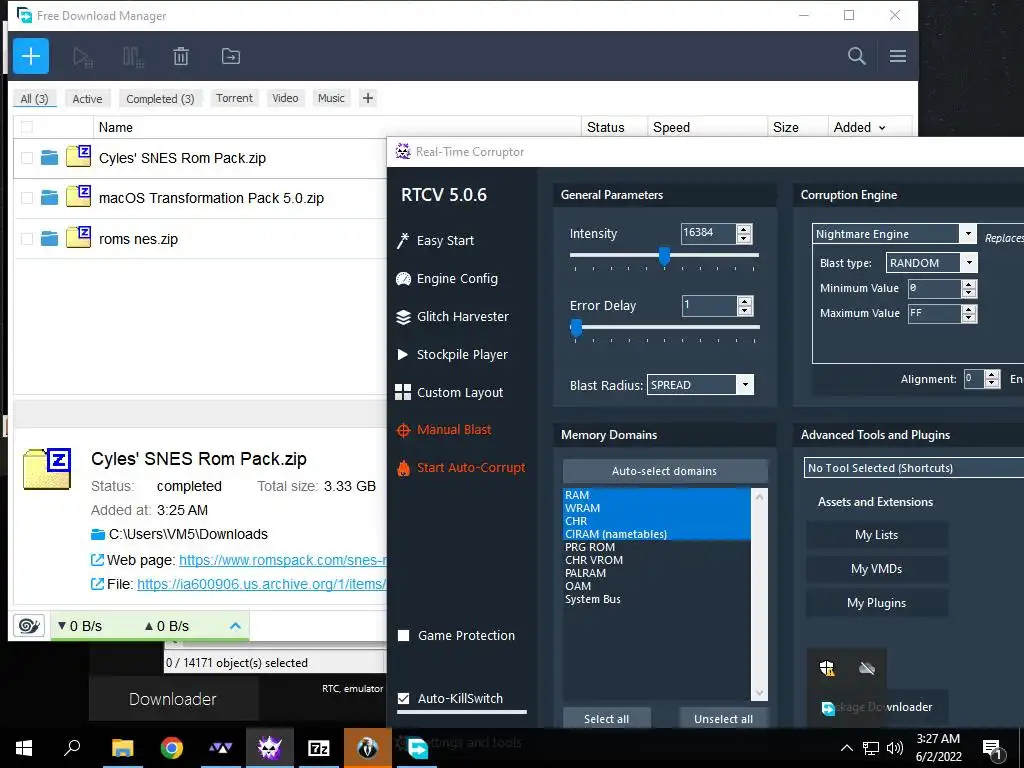Click Auto-select domains button
The width and height of the screenshot is (1024, 768).
[x=665, y=471]
